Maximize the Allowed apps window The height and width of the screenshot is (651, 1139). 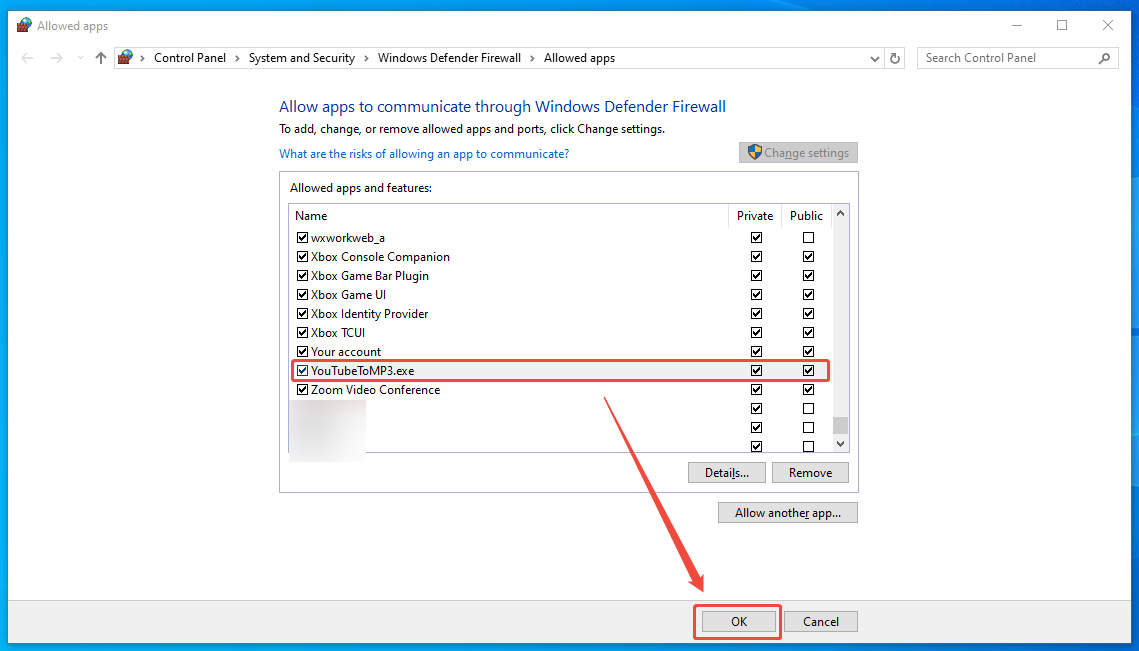click(1062, 25)
